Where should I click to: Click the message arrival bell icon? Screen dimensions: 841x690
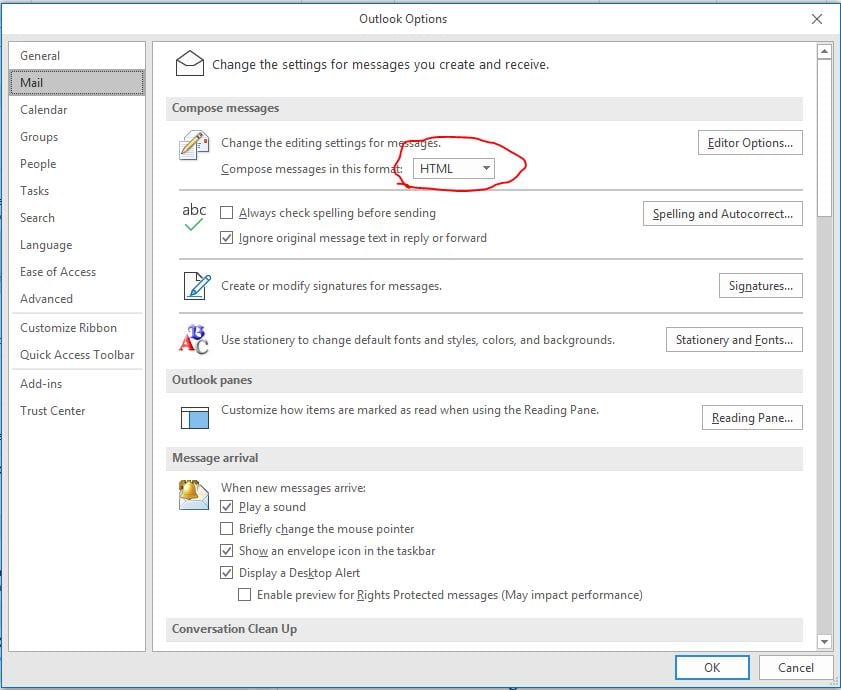[192, 494]
